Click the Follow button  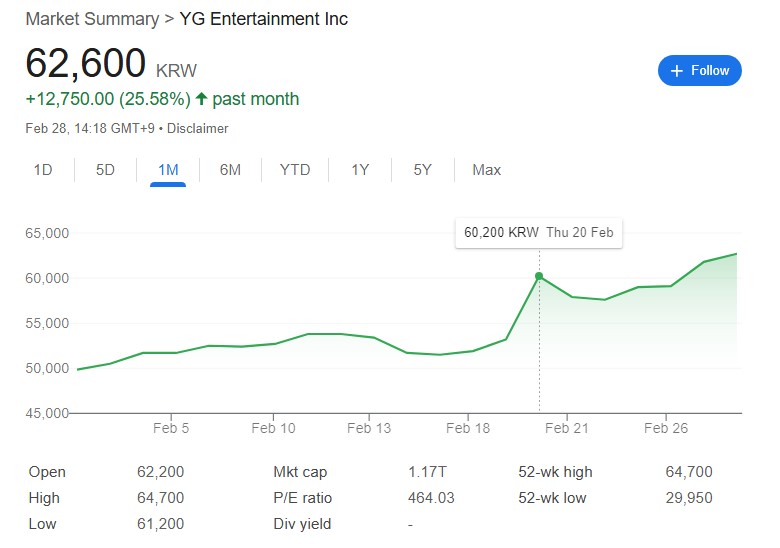point(699,70)
